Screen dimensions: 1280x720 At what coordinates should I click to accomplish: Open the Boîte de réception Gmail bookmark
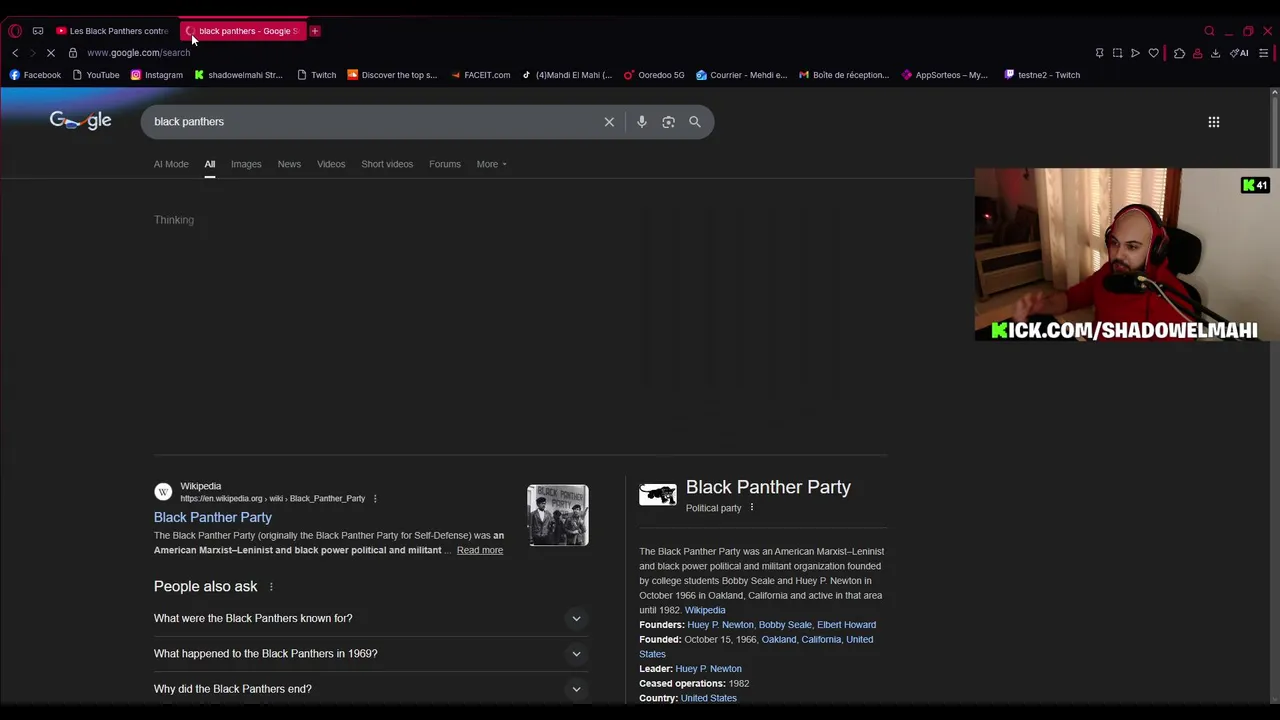point(845,75)
